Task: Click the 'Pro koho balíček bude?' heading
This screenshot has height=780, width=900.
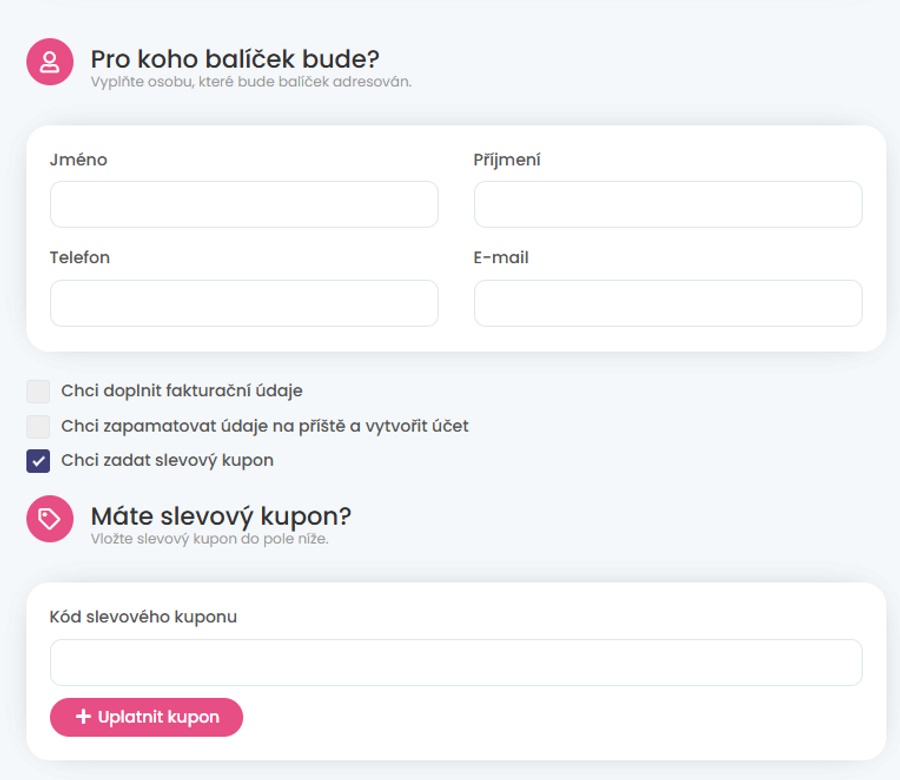Action: [235, 59]
